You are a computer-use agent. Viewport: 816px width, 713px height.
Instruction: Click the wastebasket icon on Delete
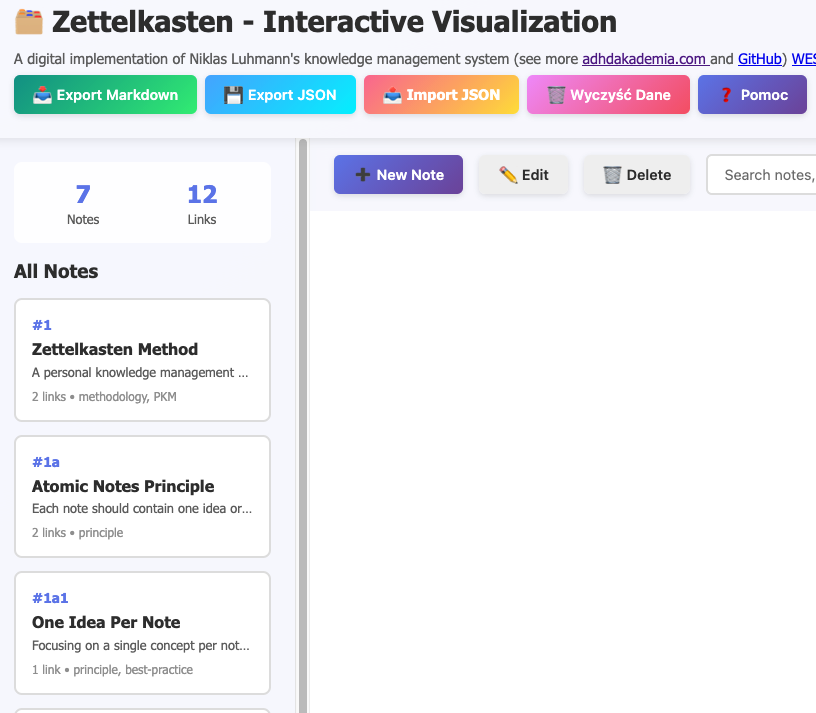click(x=612, y=175)
